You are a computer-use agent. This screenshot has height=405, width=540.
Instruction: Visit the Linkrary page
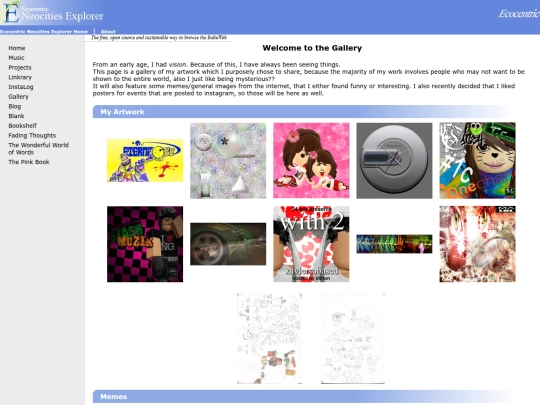click(20, 77)
